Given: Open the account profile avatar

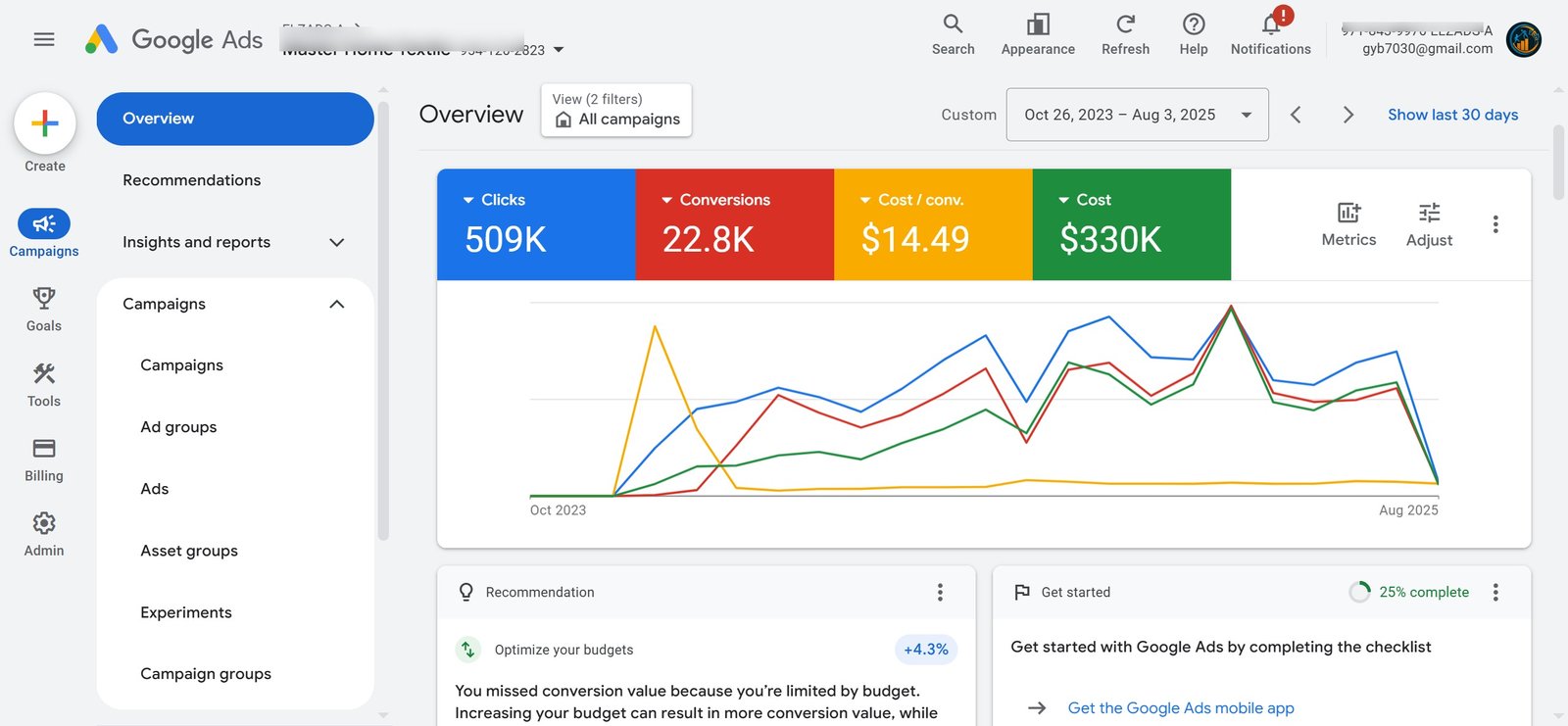Looking at the screenshot, I should (1524, 40).
